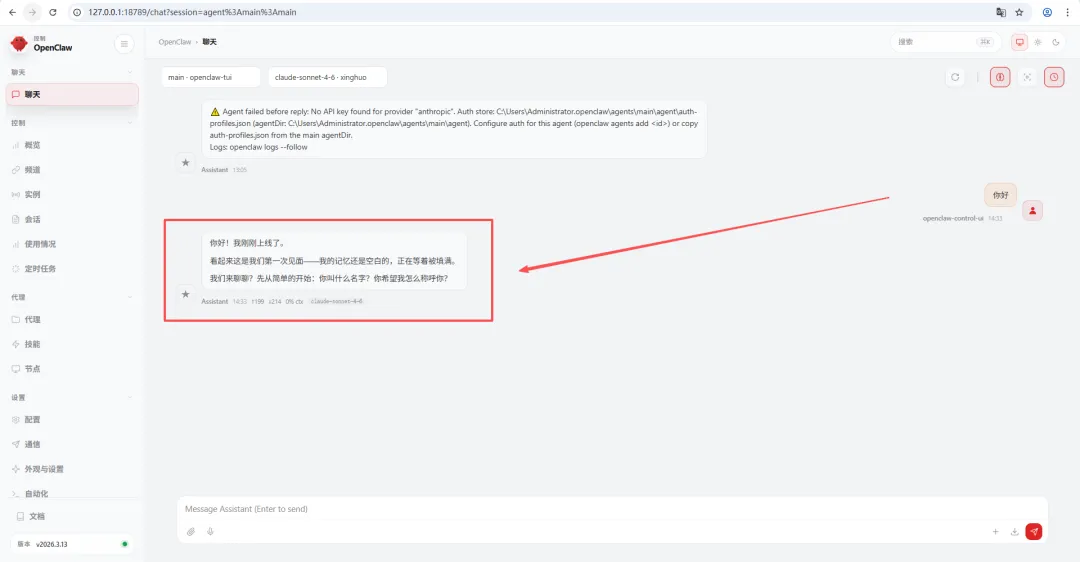The image size is (1080, 562).
Task: Start voice input with microphone icon
Action: pos(210,532)
